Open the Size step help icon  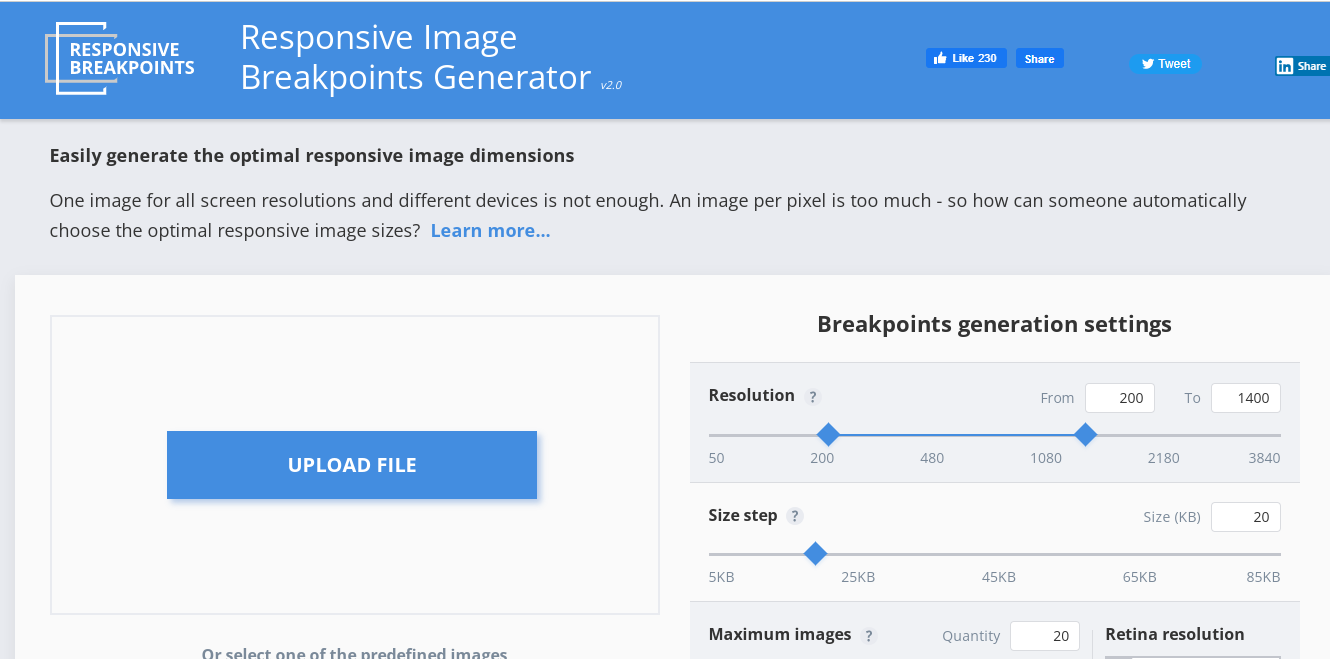pyautogui.click(x=795, y=516)
